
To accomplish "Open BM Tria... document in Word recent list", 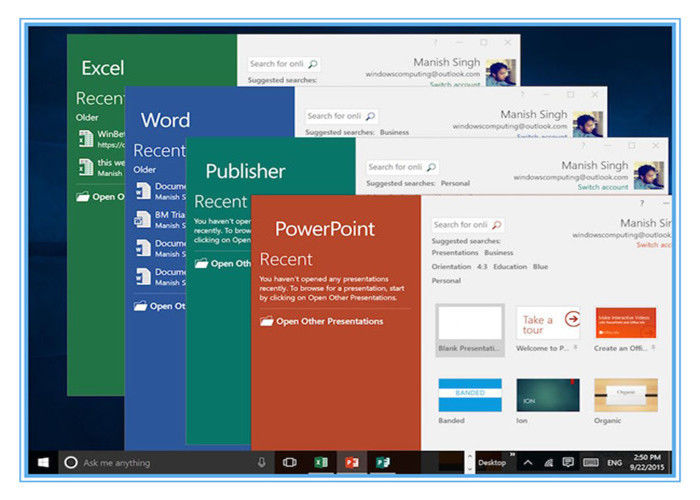I will pyautogui.click(x=160, y=219).
